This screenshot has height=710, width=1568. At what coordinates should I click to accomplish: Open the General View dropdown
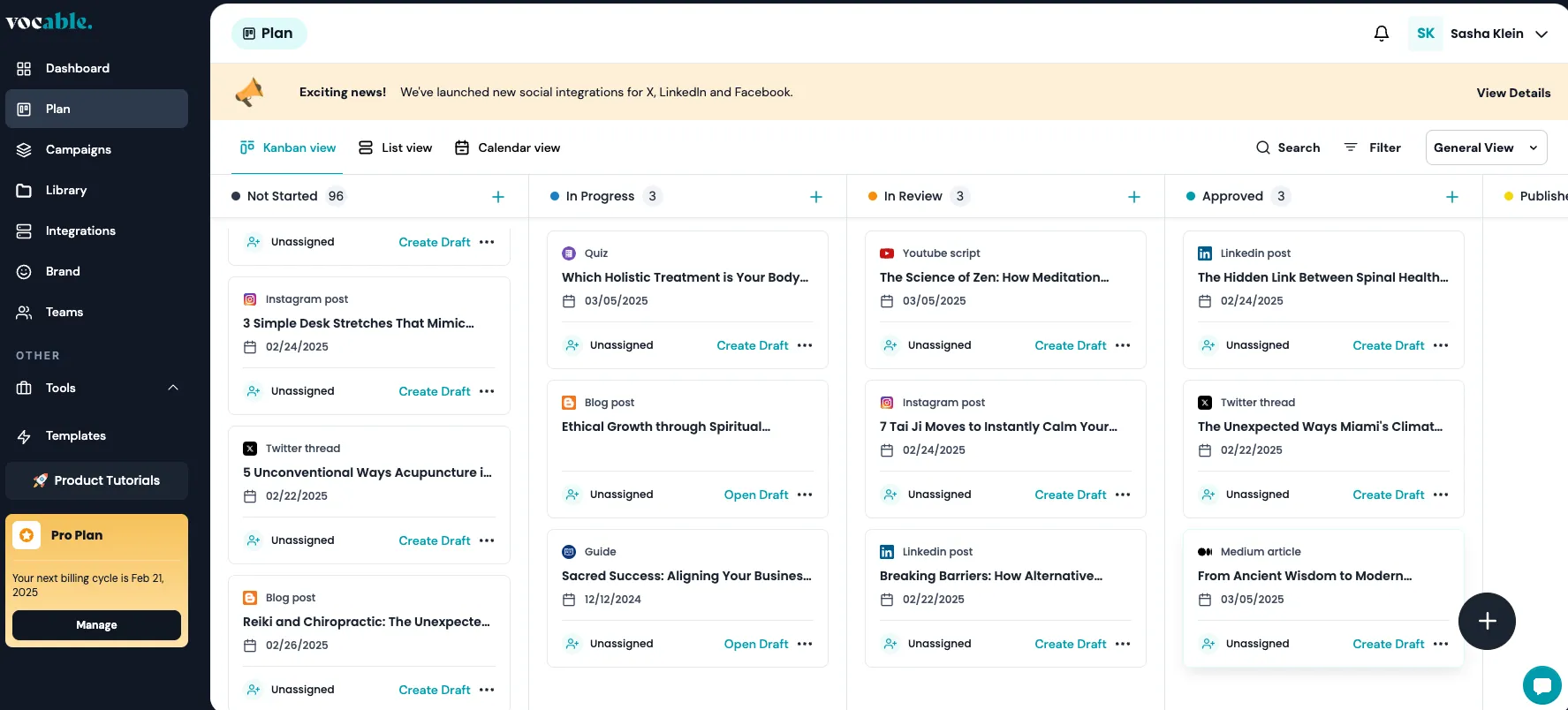(1486, 147)
